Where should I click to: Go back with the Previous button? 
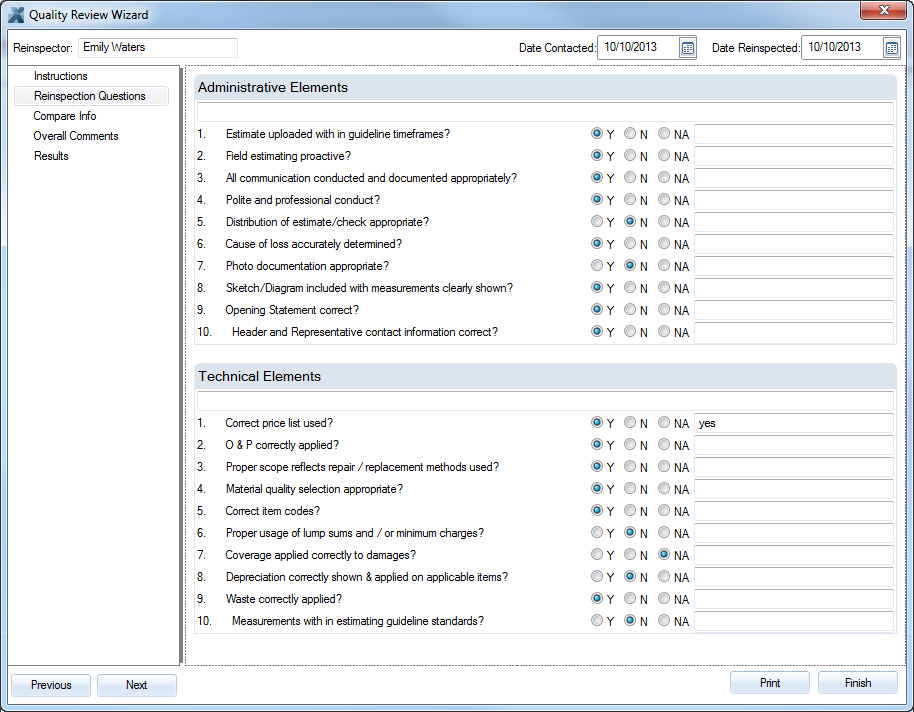click(51, 685)
